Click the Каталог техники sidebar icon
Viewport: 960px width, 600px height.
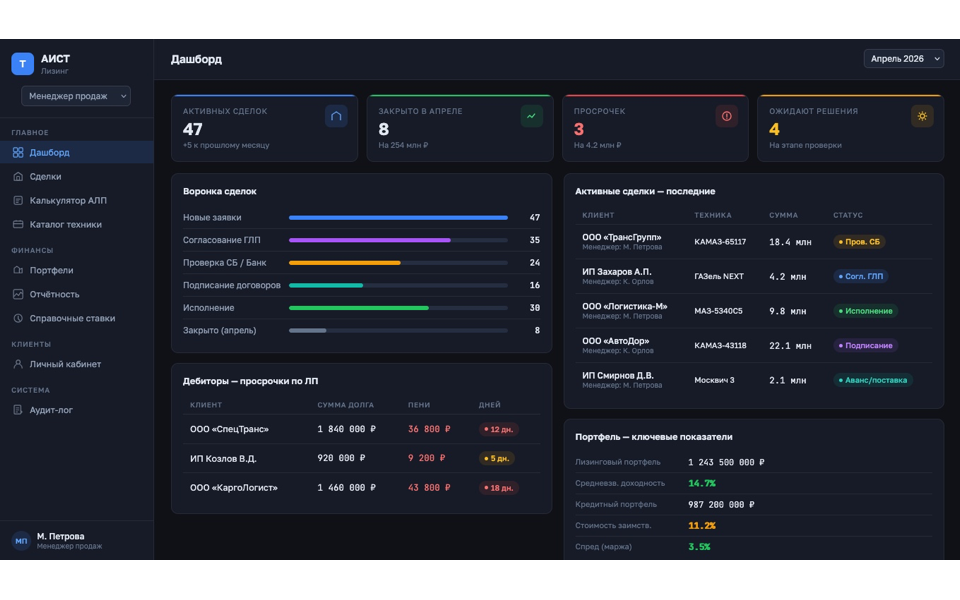pyautogui.click(x=18, y=224)
